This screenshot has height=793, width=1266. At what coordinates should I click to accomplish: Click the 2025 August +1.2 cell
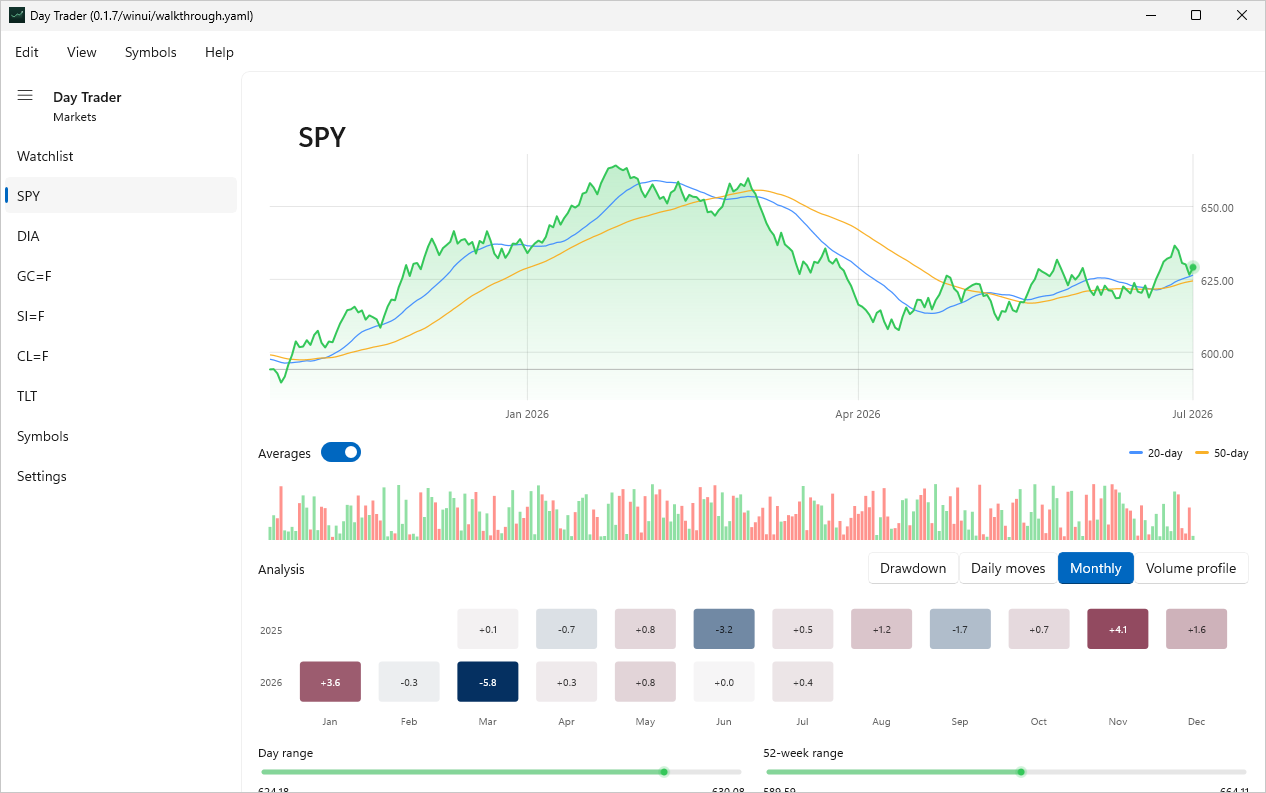(x=882, y=629)
